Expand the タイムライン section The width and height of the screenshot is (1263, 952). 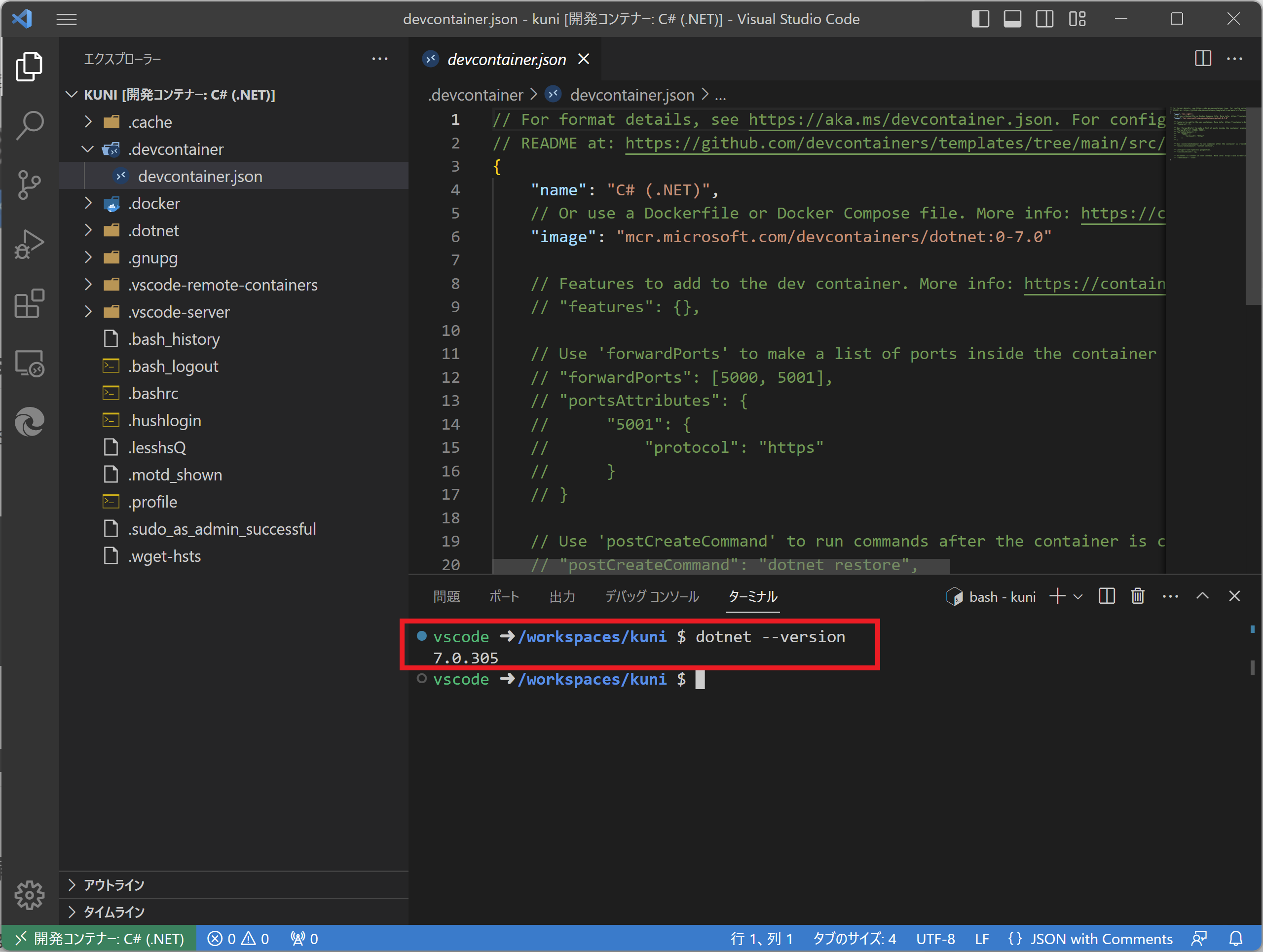coord(234,912)
